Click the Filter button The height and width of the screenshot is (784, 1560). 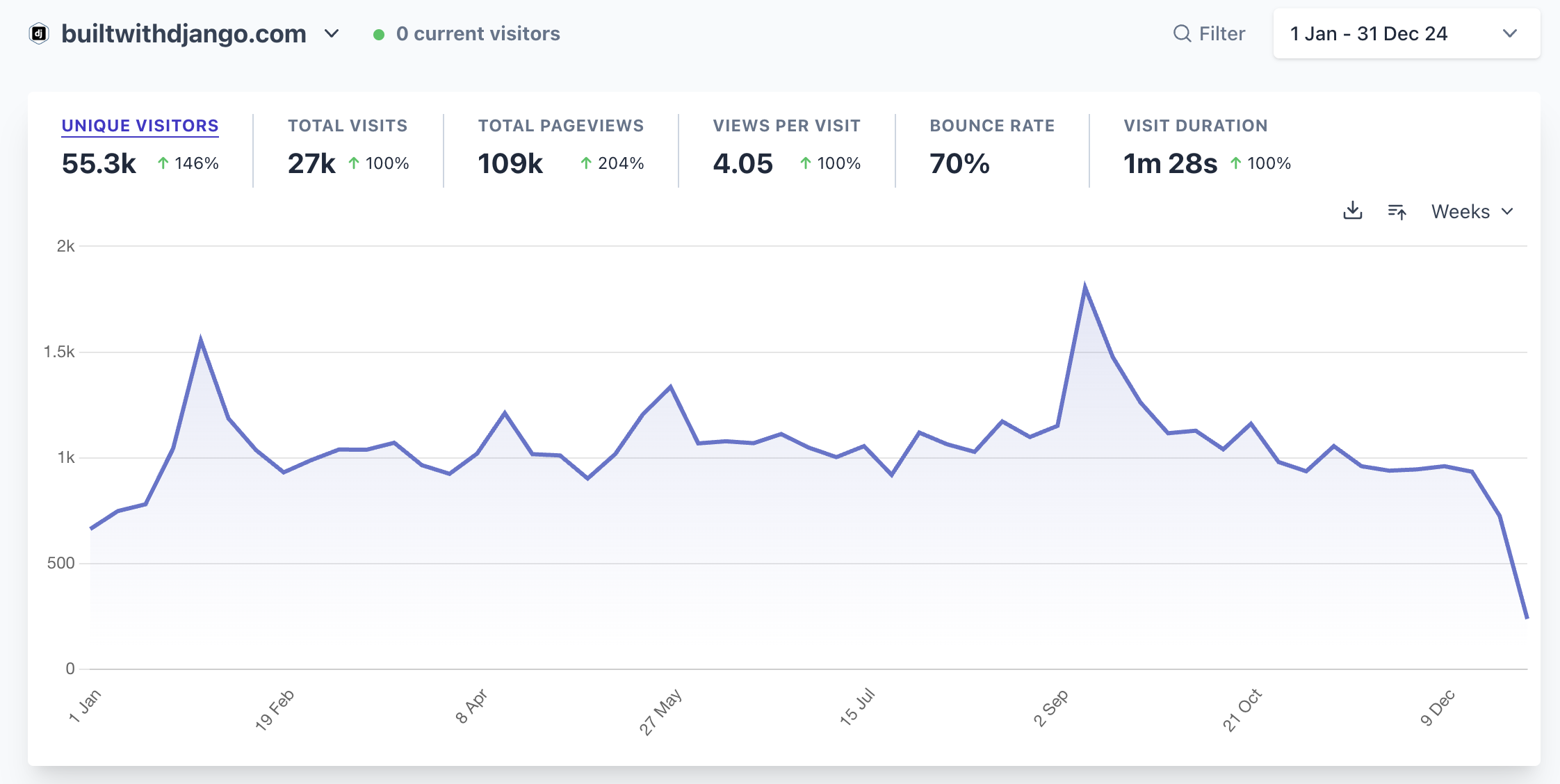[x=1221, y=33]
